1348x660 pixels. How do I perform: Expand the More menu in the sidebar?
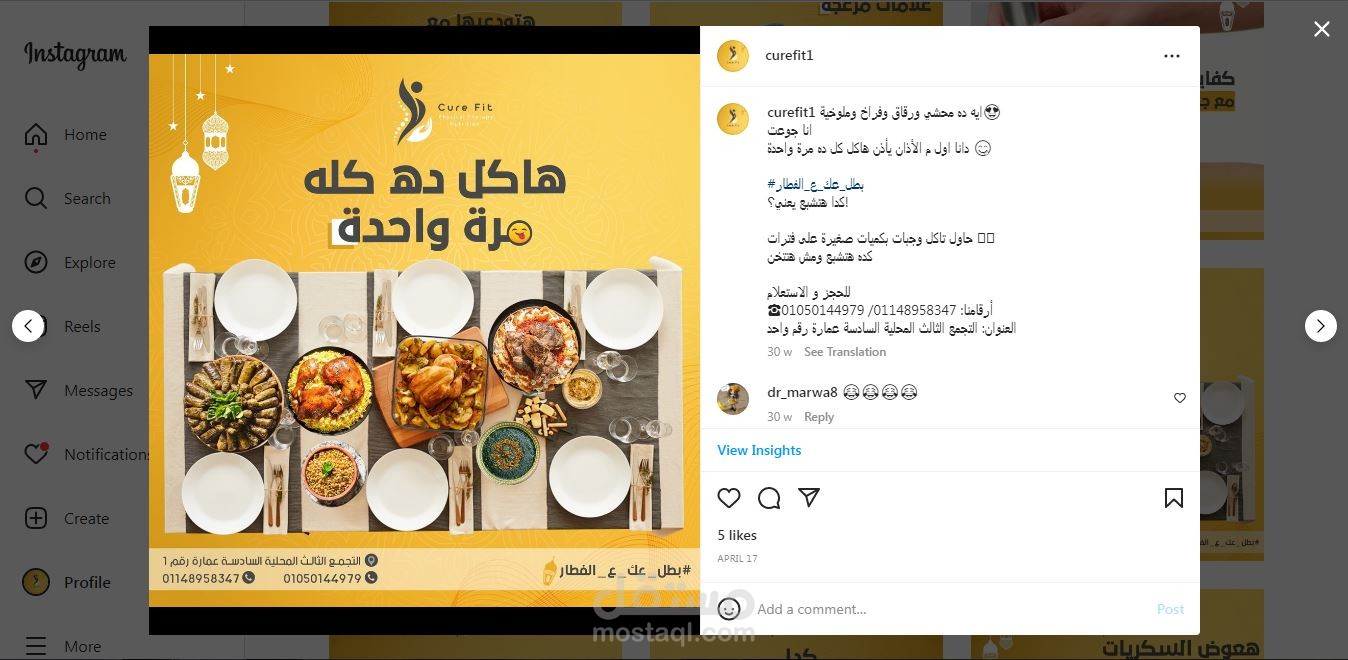point(63,646)
